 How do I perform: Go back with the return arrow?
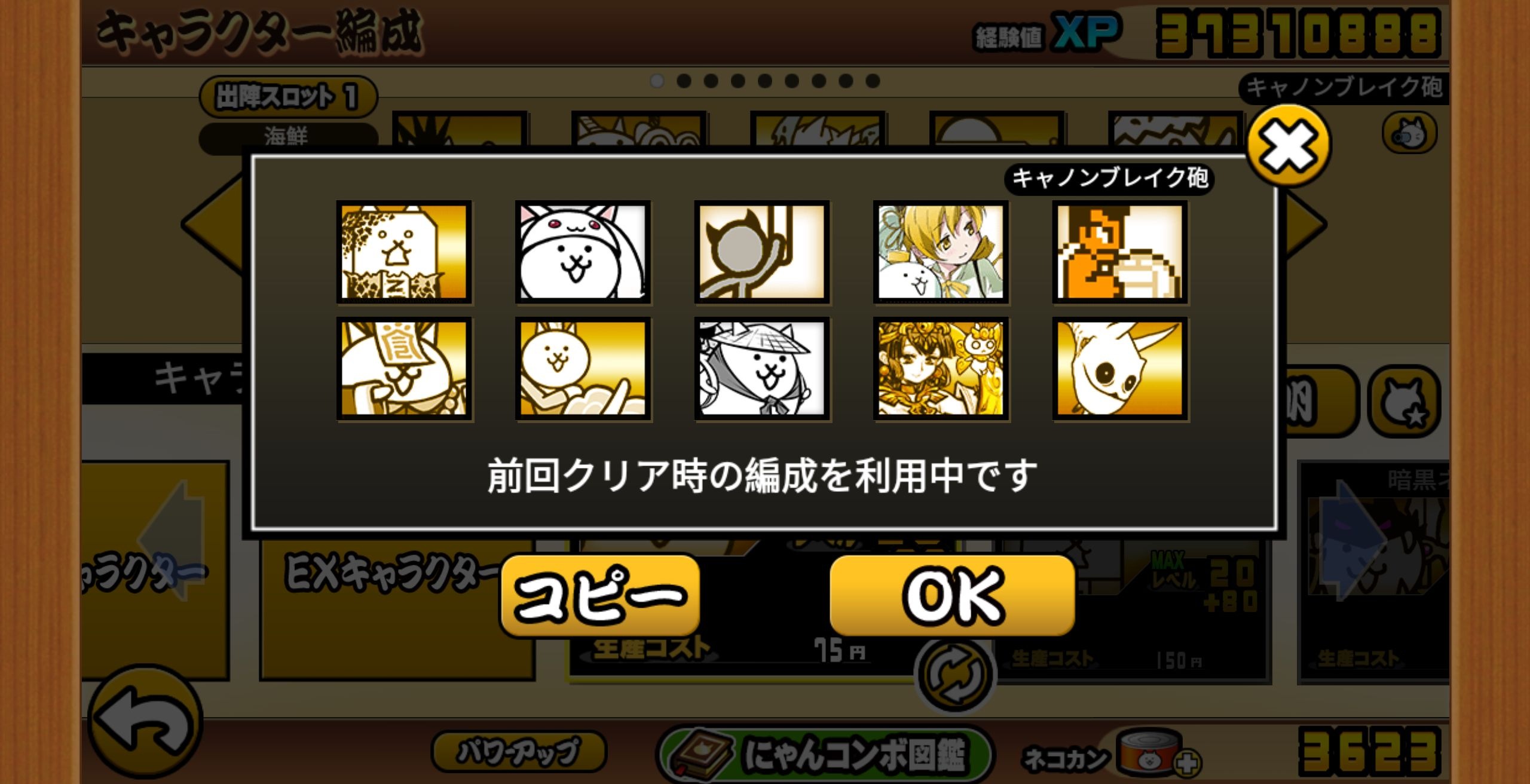145,721
